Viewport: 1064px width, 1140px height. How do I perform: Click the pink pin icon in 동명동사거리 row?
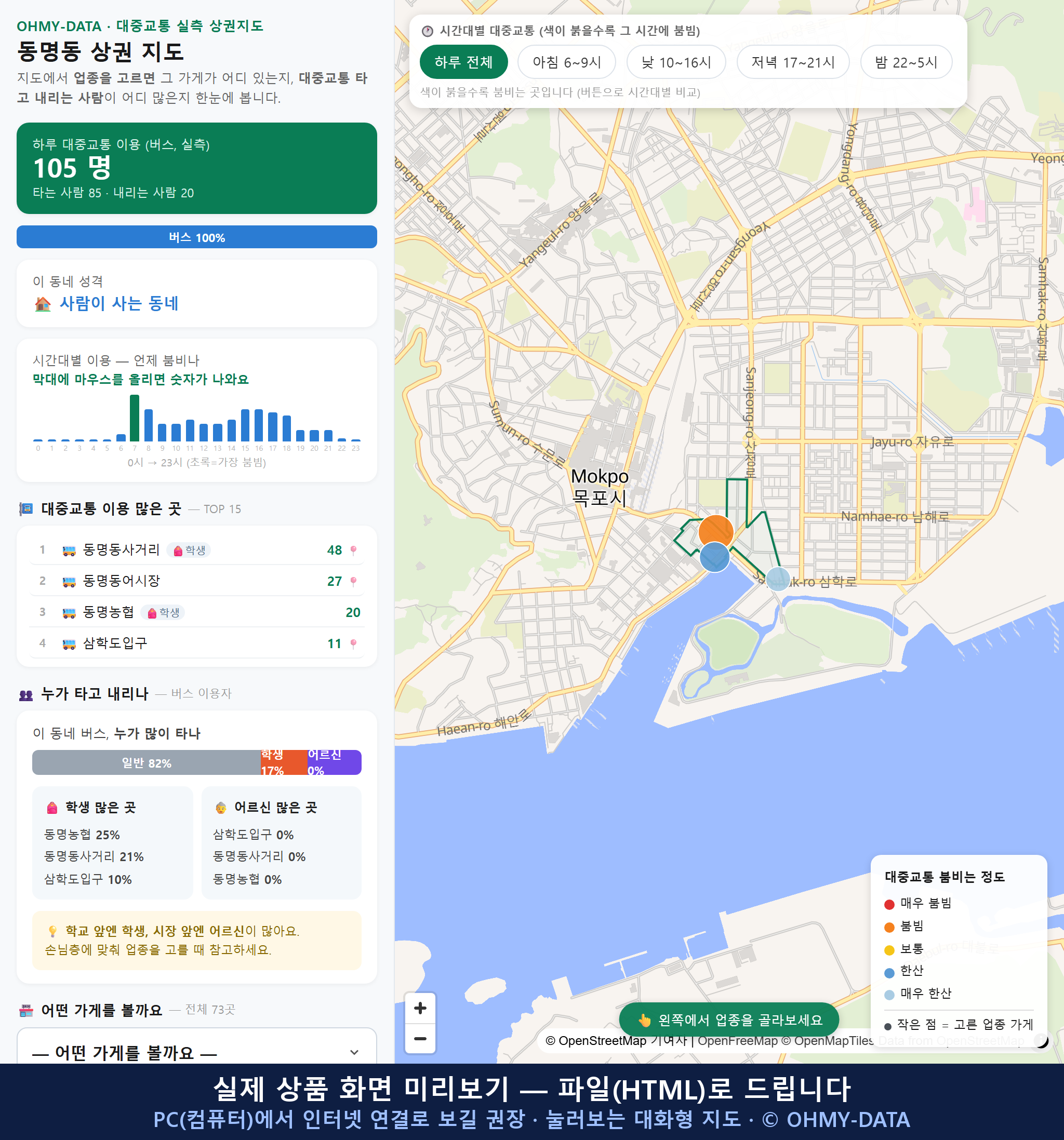coord(353,551)
